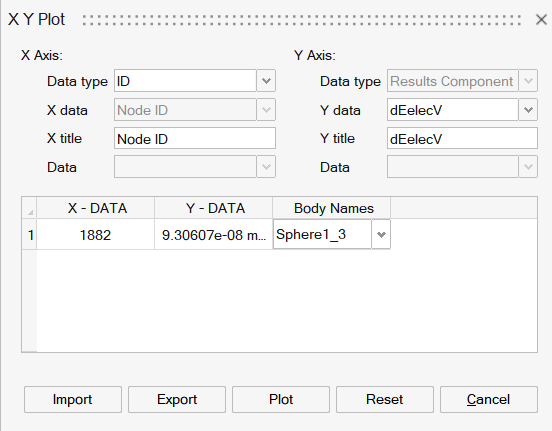552x431 pixels.
Task: Expand the Y data dEelecV dropdown
Action: coord(528,110)
